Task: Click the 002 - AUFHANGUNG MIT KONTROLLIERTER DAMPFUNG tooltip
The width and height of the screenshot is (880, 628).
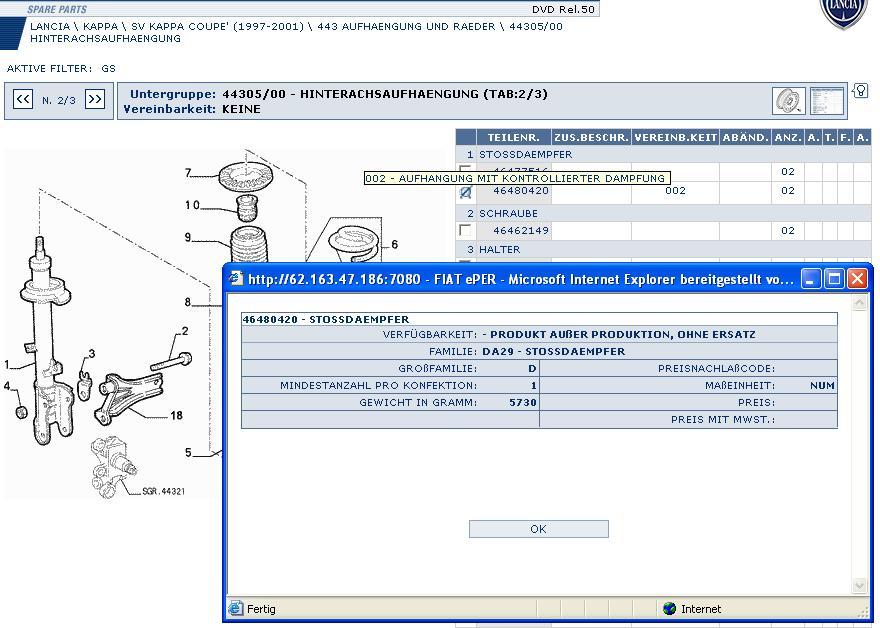Action: coord(517,178)
